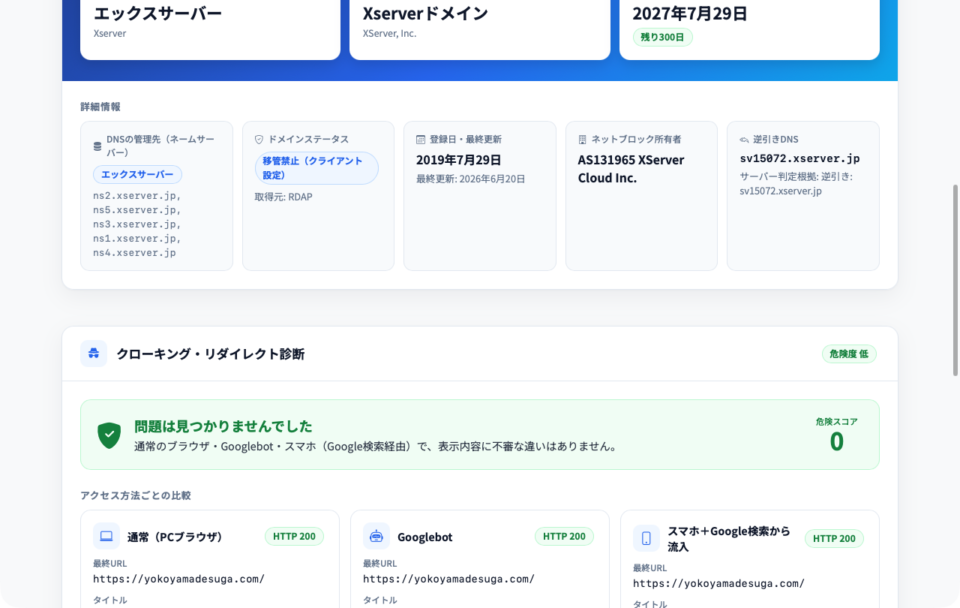Click the 詳細情報 section label

tap(100, 107)
